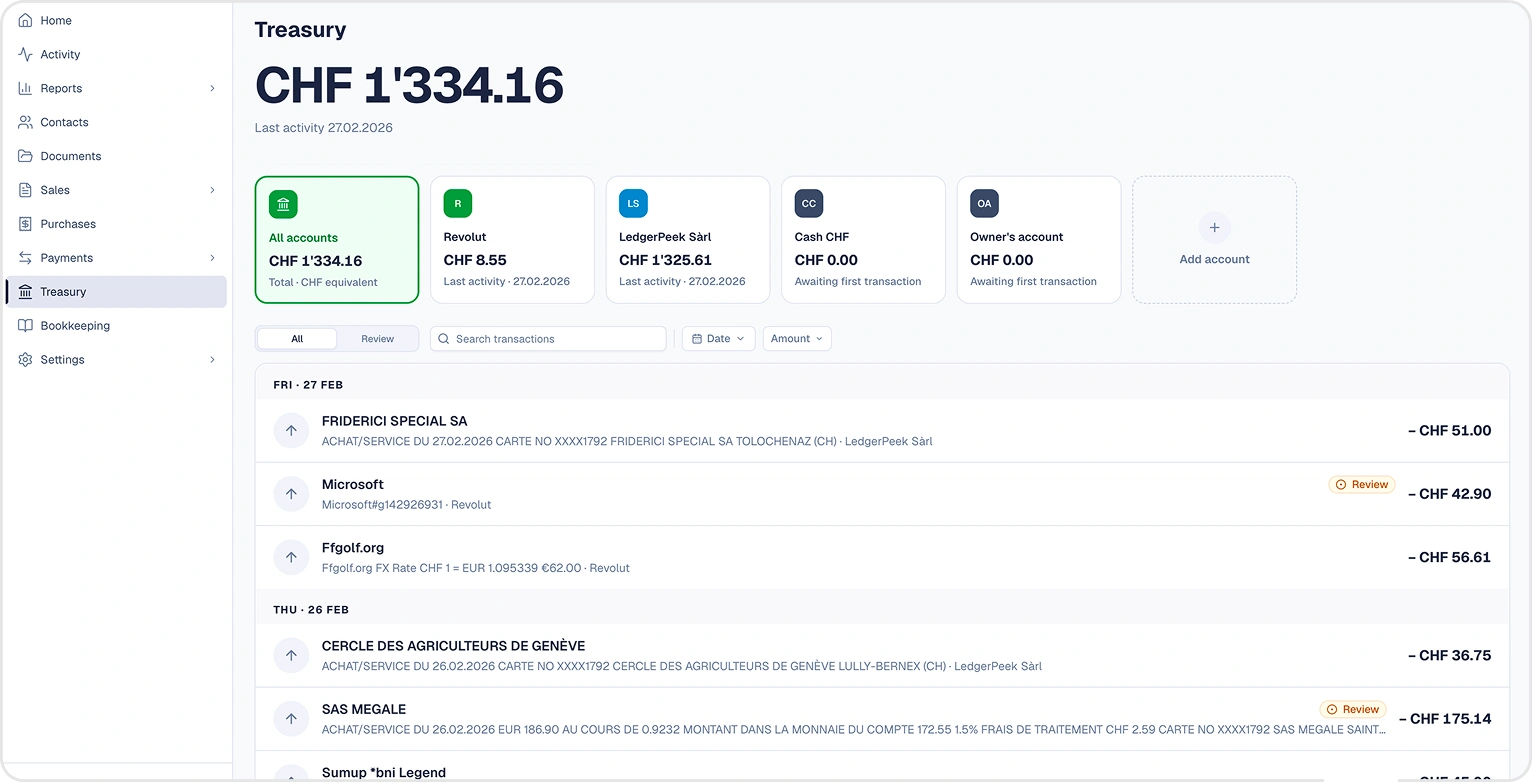Select the Owner's account card
The width and height of the screenshot is (1532, 782).
click(1039, 240)
